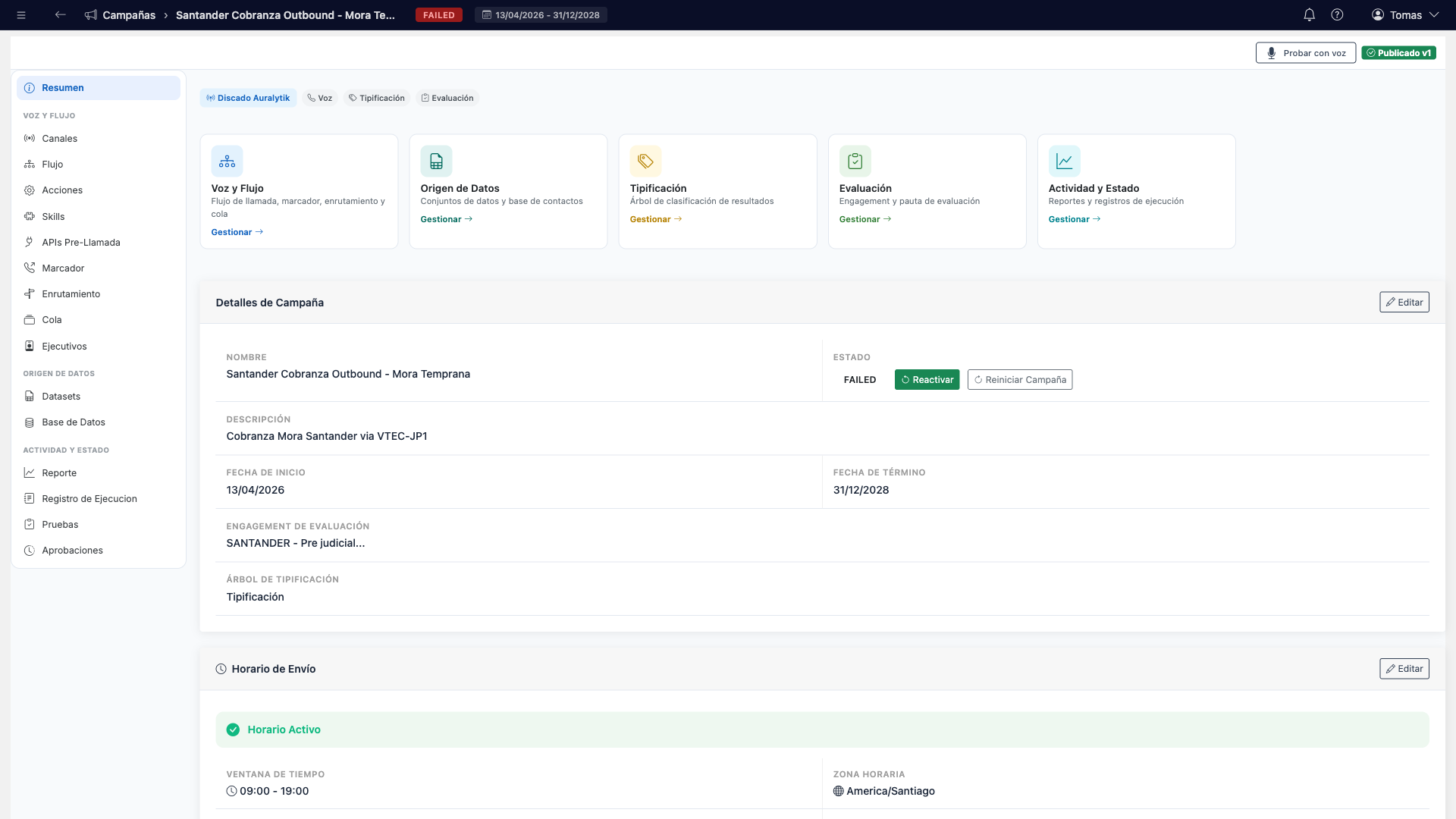The height and width of the screenshot is (819, 1456).
Task: Open Registro de Ejecucion in the sidebar
Action: click(x=99, y=499)
